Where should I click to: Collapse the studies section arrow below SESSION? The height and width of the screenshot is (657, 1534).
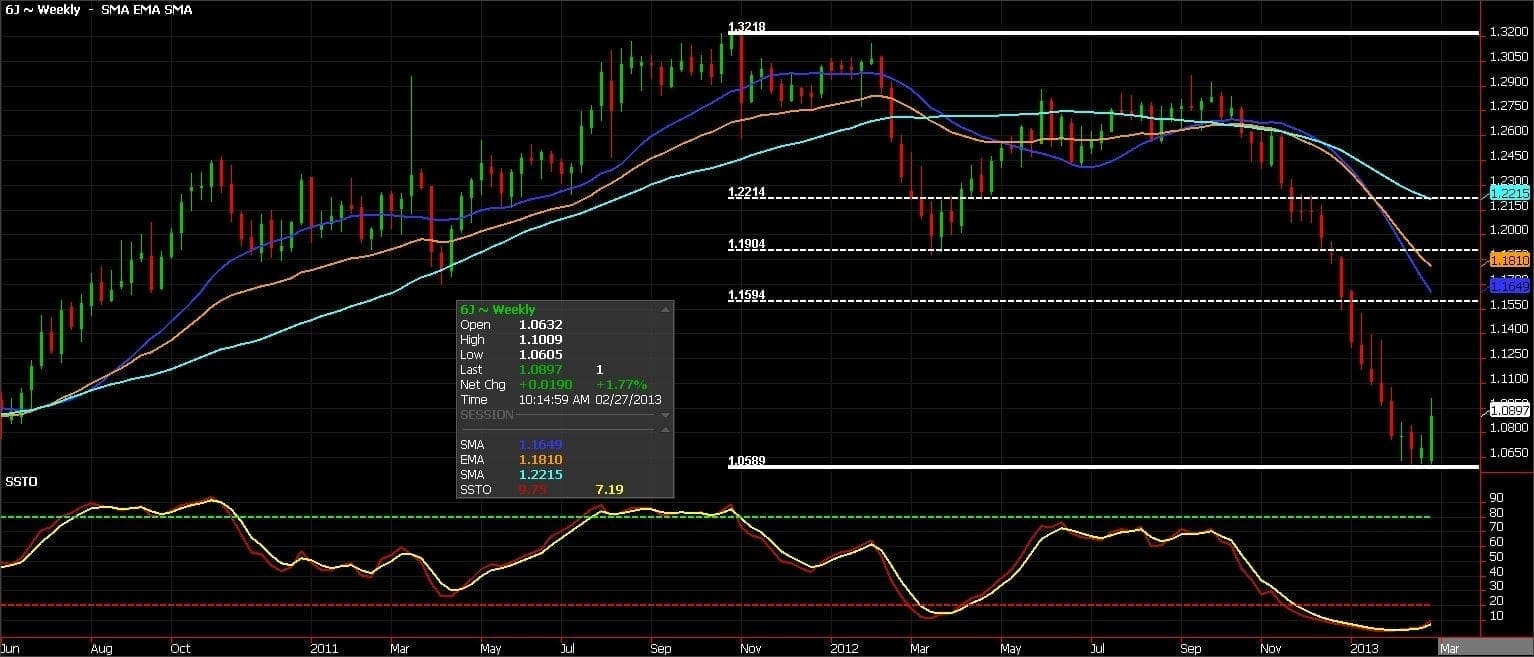tap(665, 430)
